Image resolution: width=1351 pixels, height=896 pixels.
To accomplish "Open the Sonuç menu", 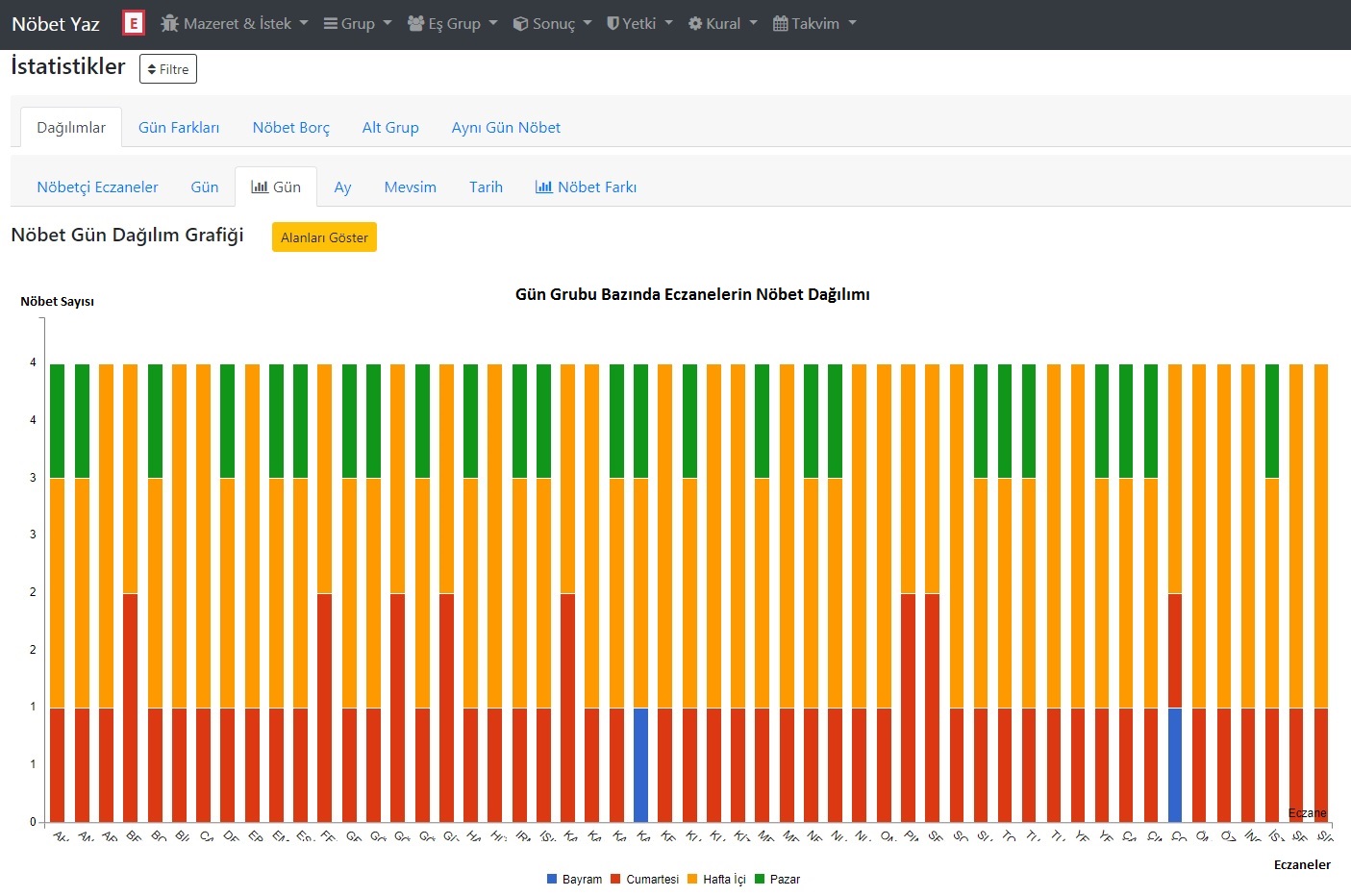I will coord(552,23).
